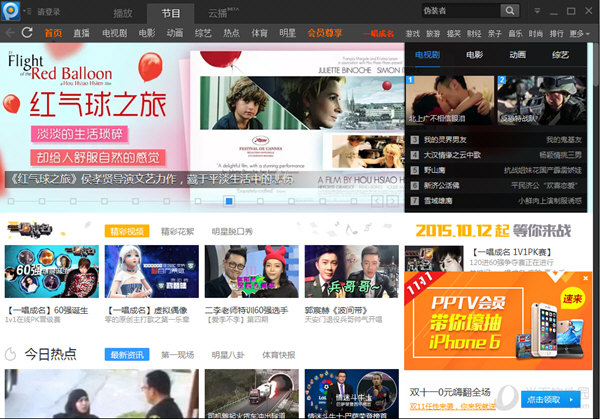Click the 今日热点 clock icon
This screenshot has height=419, width=600.
[11, 354]
